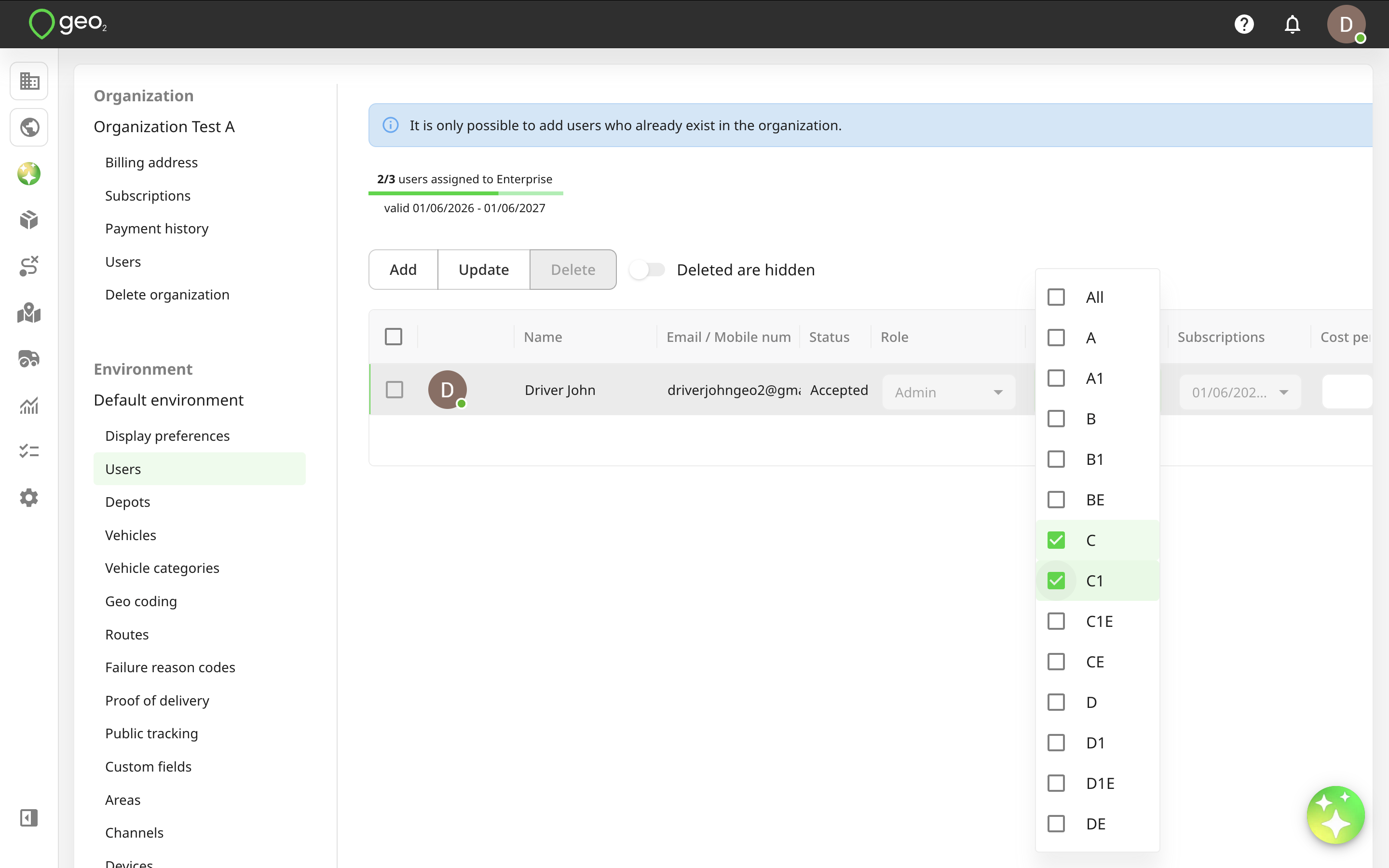Open the AI assistant sparkle button
The width and height of the screenshot is (1389, 868).
(1335, 814)
